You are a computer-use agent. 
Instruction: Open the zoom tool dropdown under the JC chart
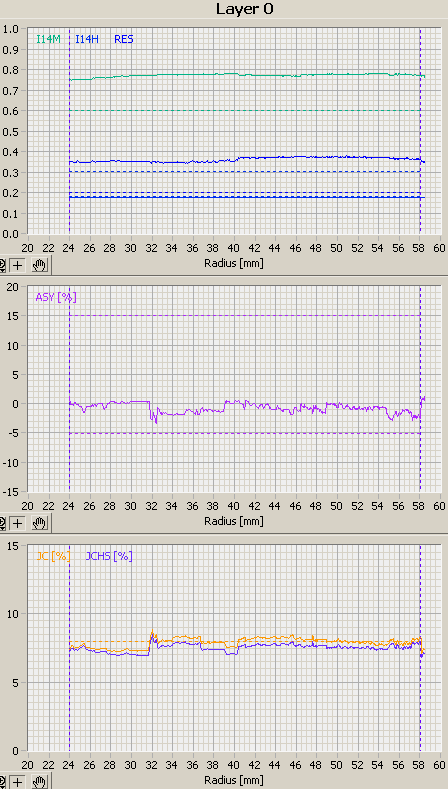3,782
